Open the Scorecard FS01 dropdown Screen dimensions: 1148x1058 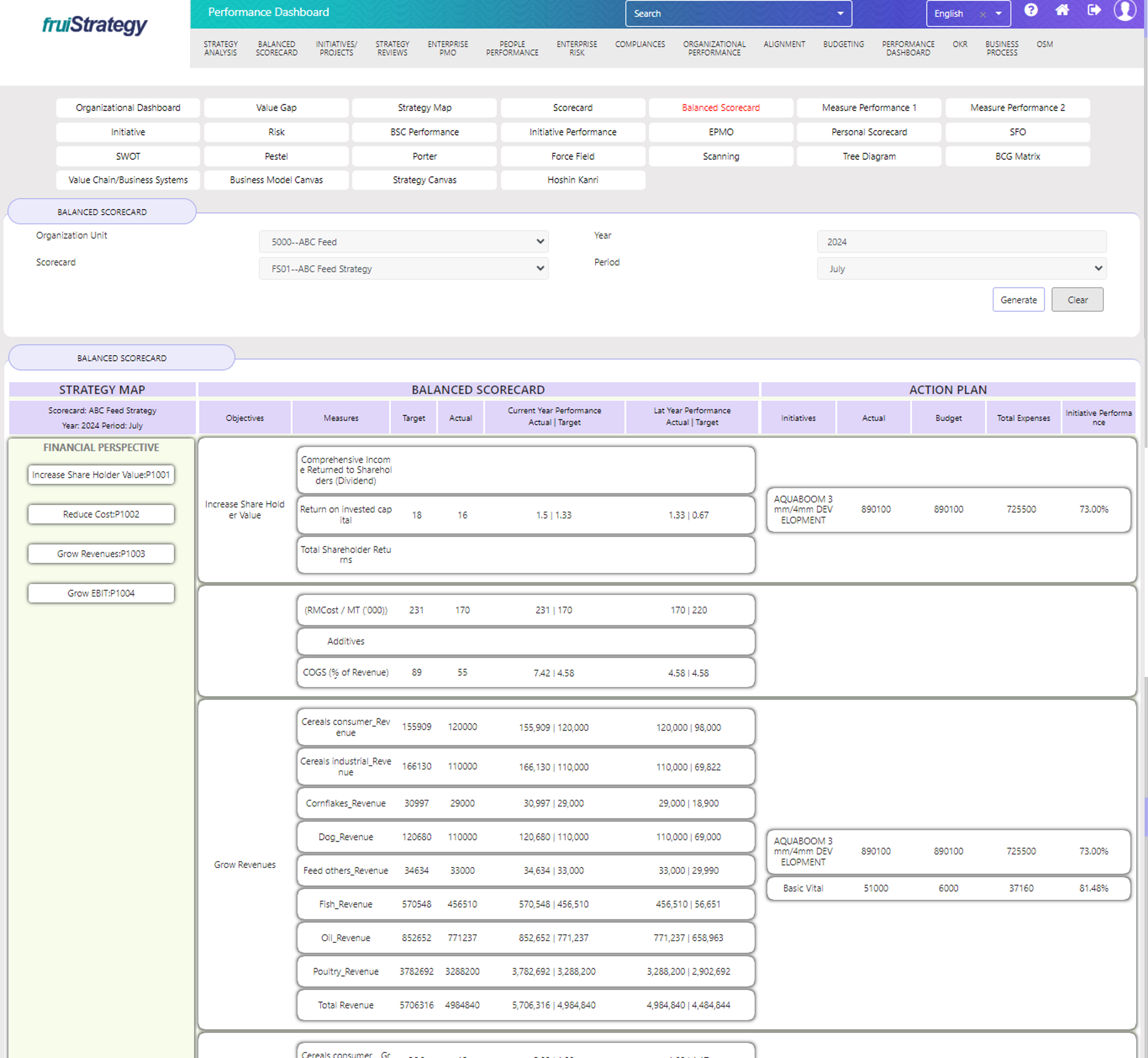[x=403, y=269]
